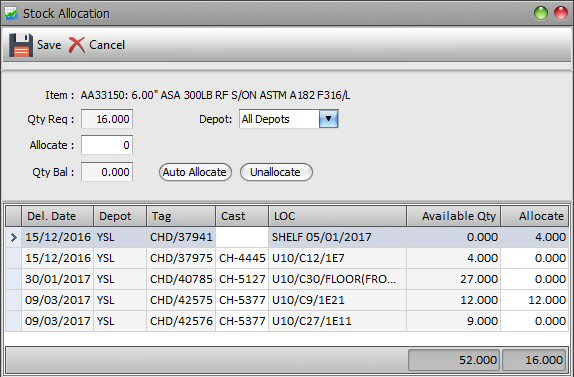Screen dimensions: 574x377
Task: Click the Stock Allocation window title icon
Action: (x=11, y=14)
